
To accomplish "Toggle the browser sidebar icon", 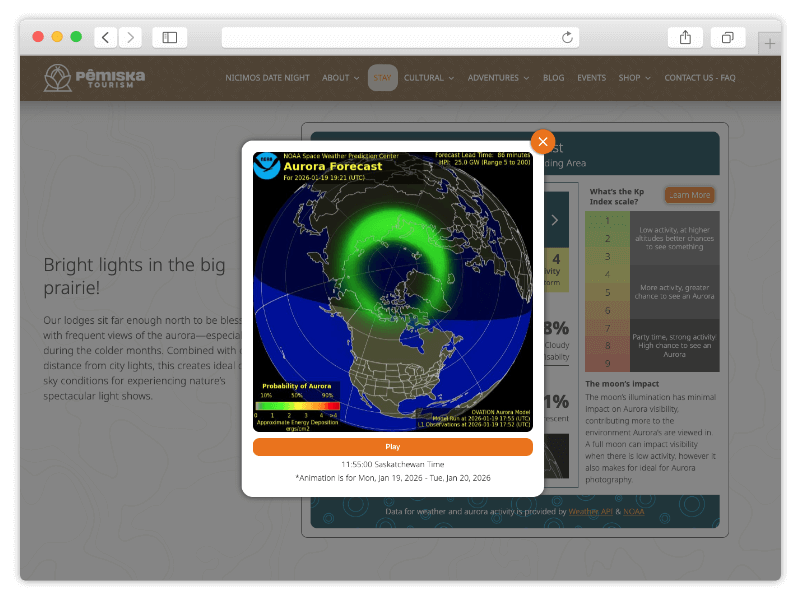I will coord(170,38).
